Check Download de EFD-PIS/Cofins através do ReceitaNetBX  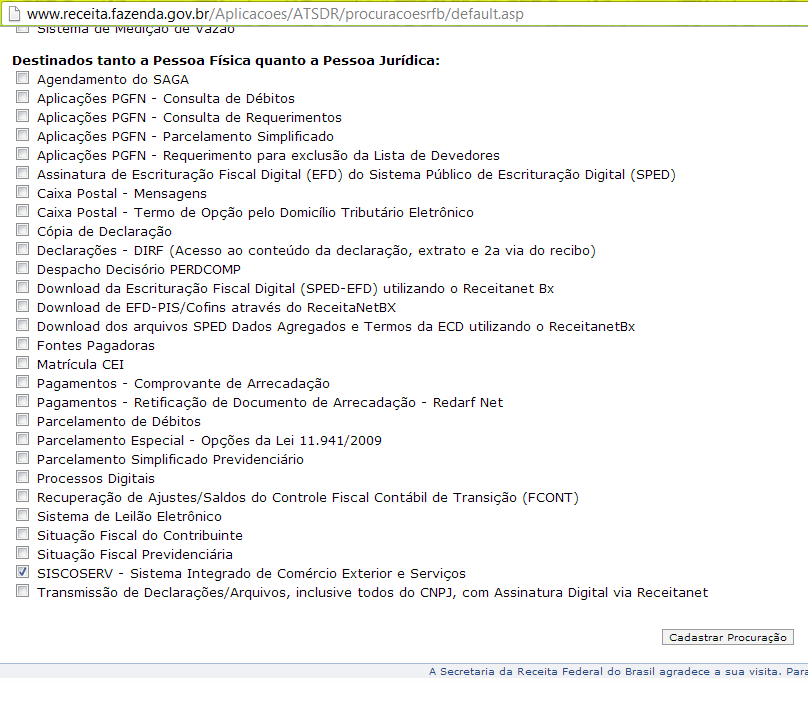coord(22,306)
